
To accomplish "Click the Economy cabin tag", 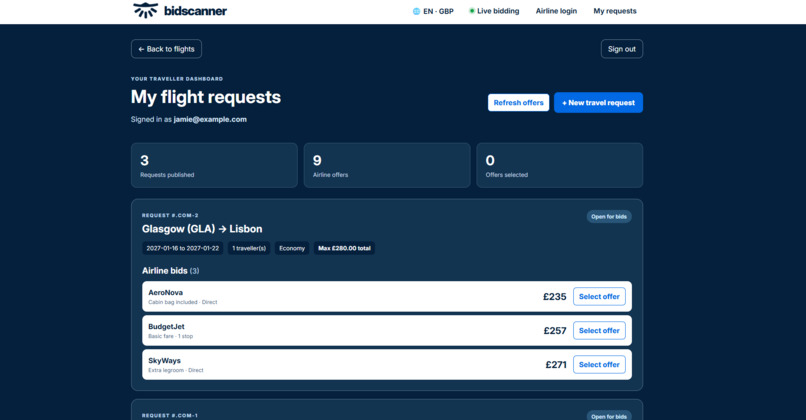I will point(292,248).
